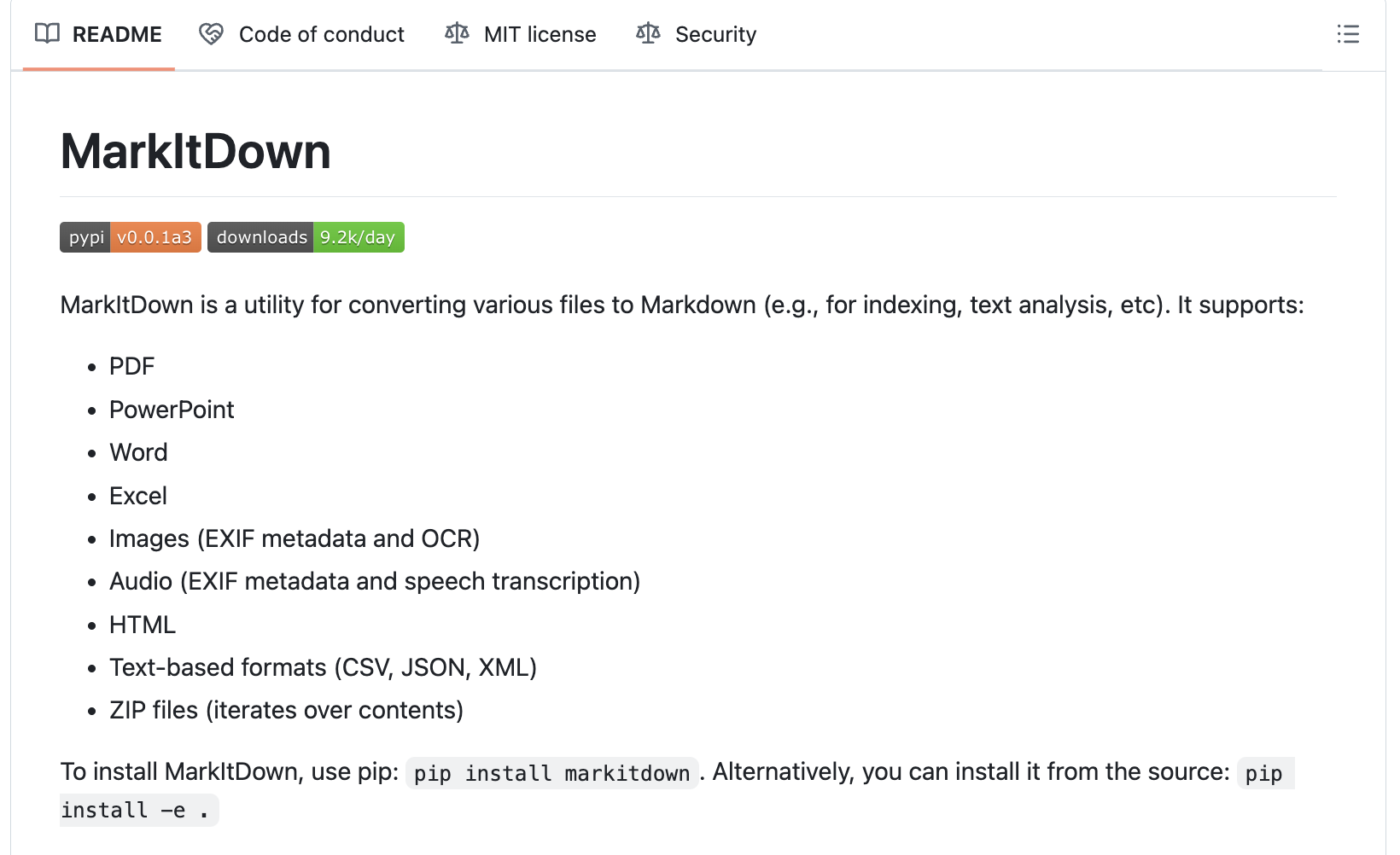Switch to the README tab
The width and height of the screenshot is (1400, 855).
pos(99,34)
